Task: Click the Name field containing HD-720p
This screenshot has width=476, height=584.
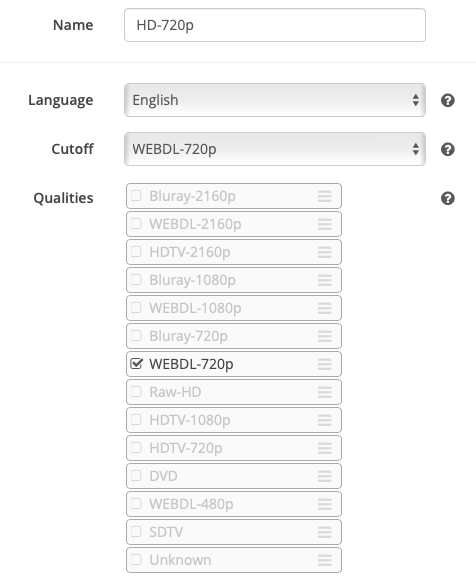Action: pyautogui.click(x=275, y=25)
